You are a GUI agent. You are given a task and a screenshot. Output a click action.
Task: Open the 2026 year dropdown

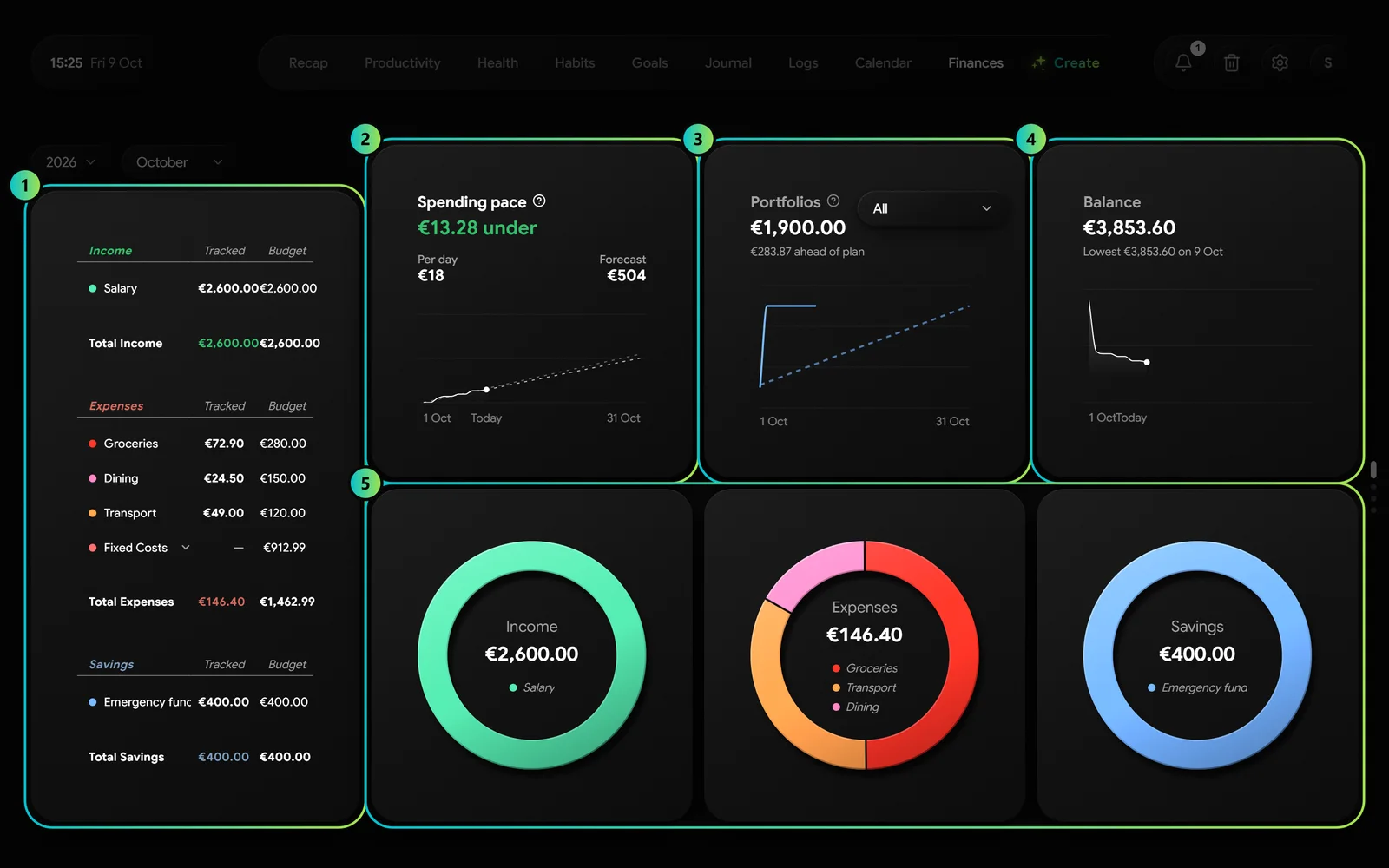(70, 162)
